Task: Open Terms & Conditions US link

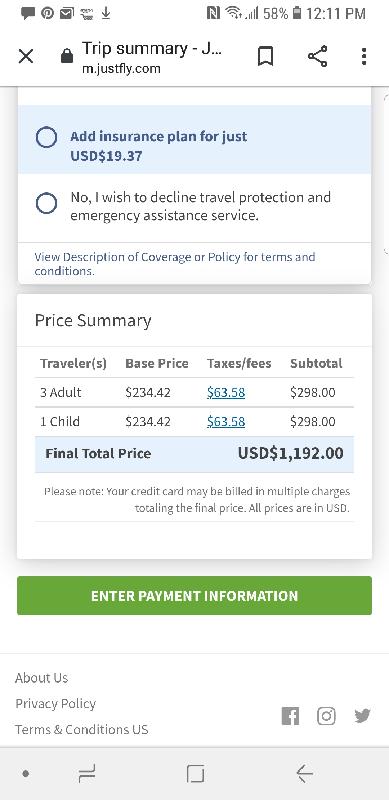Action: 82,729
